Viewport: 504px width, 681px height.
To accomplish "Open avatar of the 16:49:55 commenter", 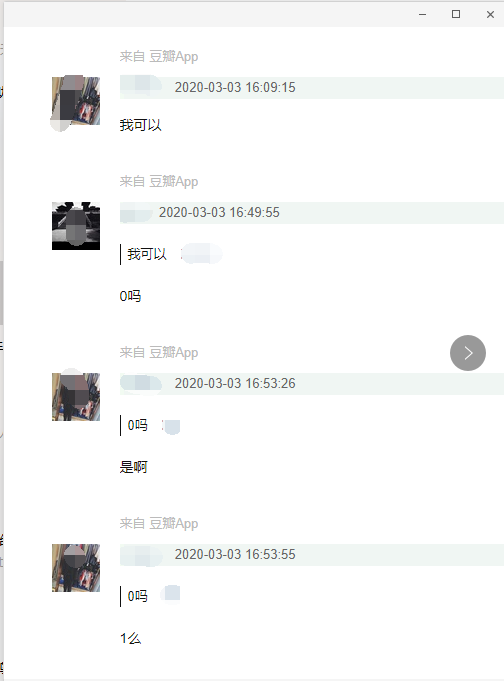I will point(76,226).
